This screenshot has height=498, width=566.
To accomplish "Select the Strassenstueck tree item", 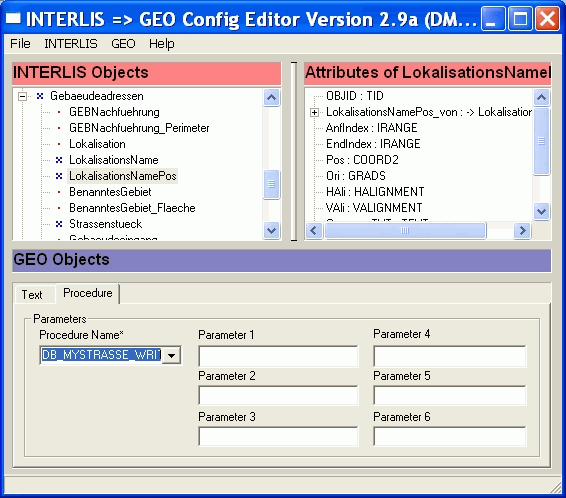I will click(106, 224).
